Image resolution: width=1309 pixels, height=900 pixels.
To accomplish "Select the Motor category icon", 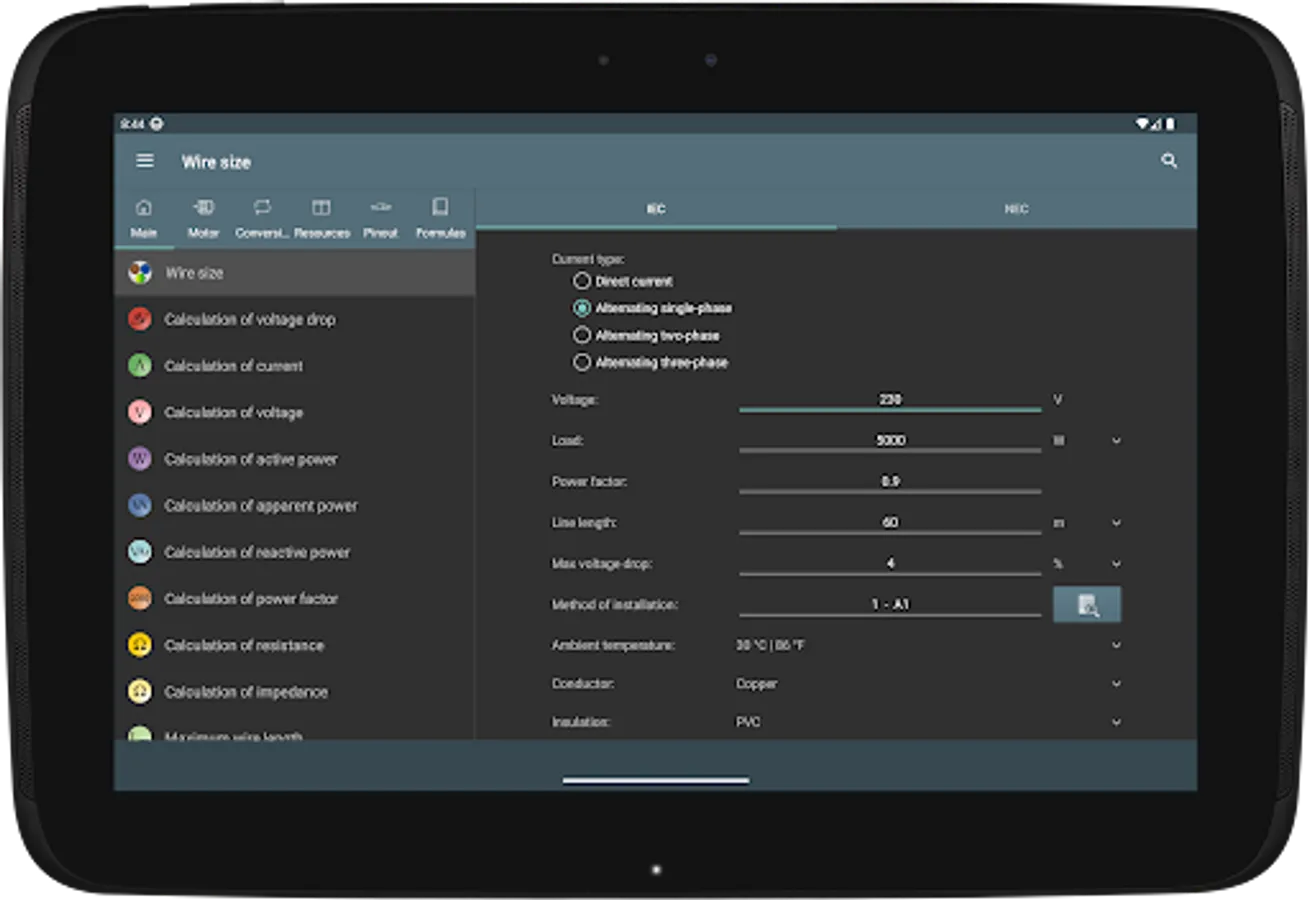I will [203, 217].
